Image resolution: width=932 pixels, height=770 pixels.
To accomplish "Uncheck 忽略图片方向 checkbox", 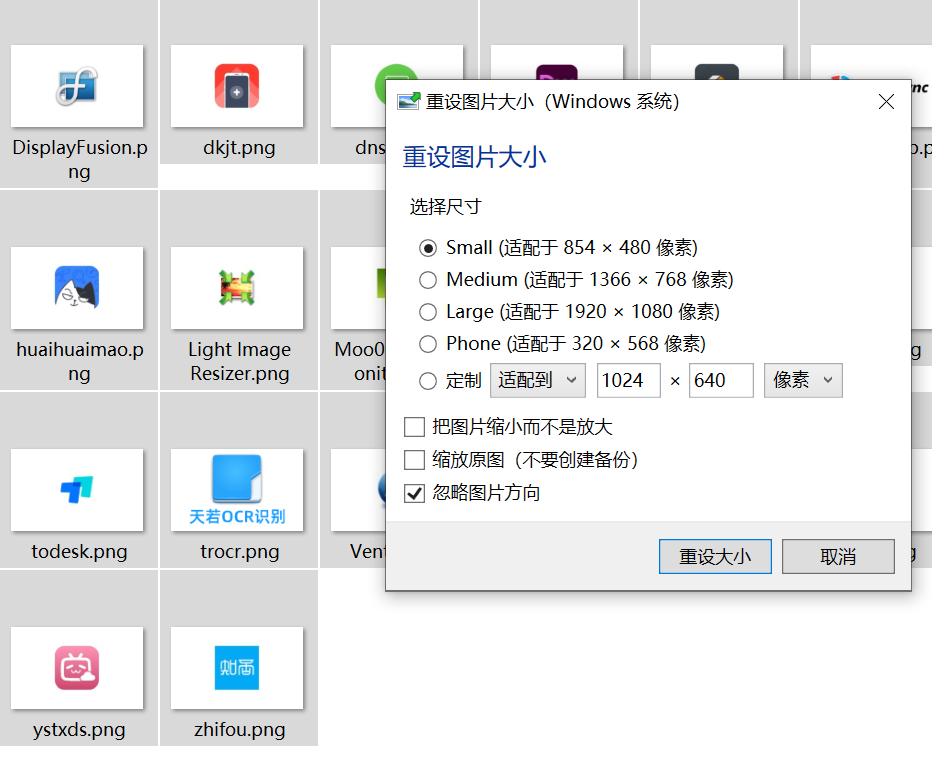I will click(x=414, y=494).
